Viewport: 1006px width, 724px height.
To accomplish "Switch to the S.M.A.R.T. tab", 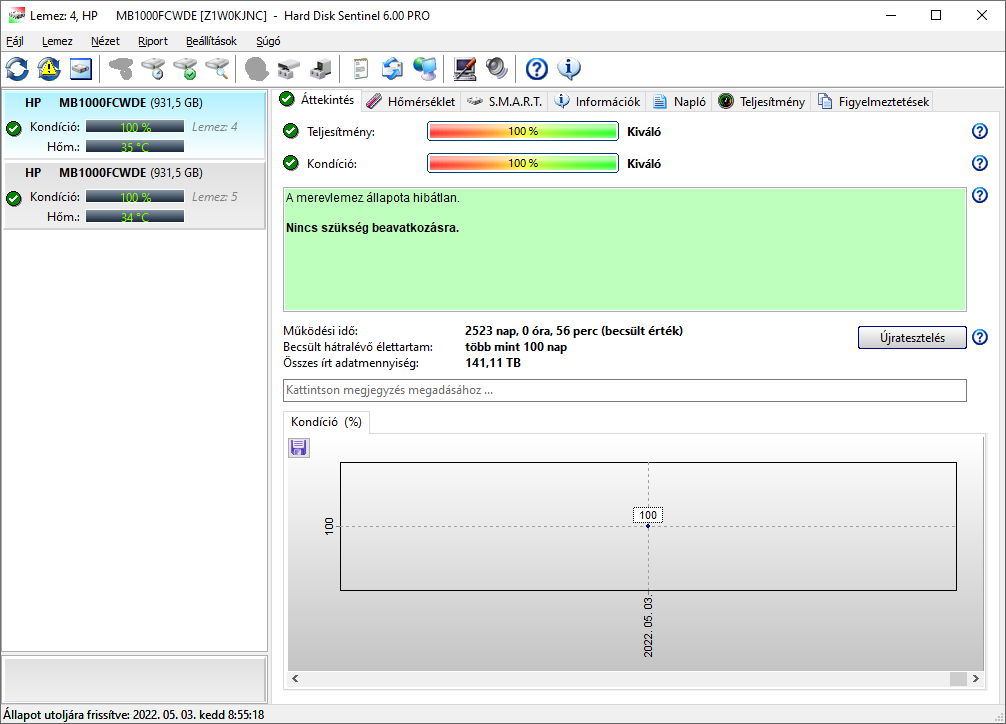I will 504,101.
